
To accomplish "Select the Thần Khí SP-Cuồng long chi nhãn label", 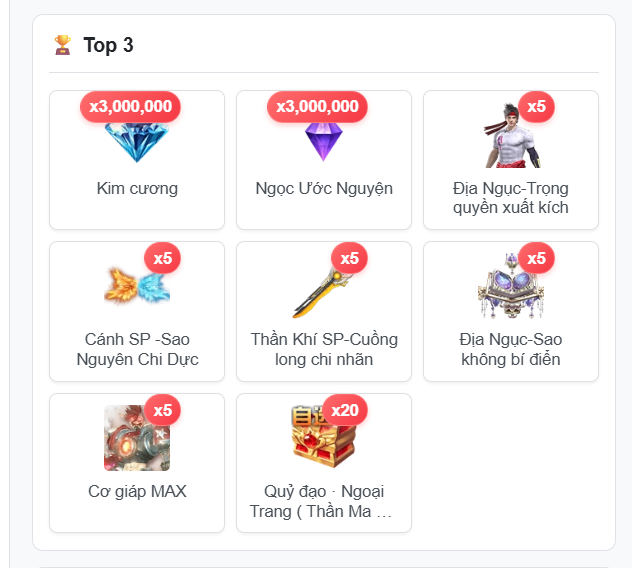I will click(x=324, y=349).
